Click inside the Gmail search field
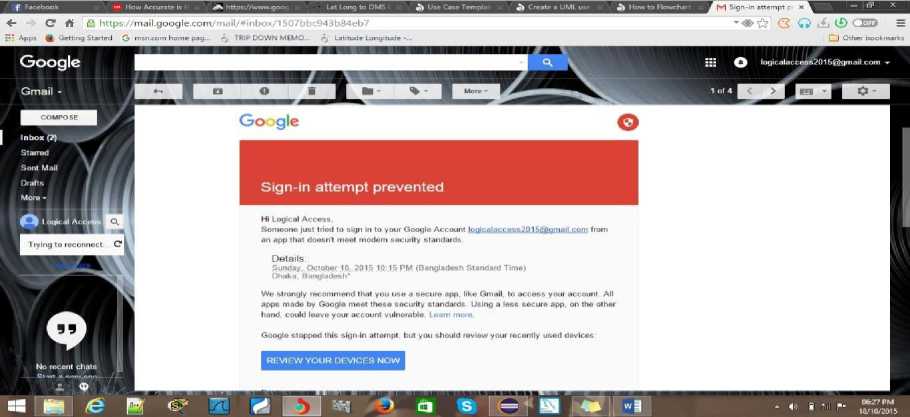The height and width of the screenshot is (417, 910). [x=331, y=63]
